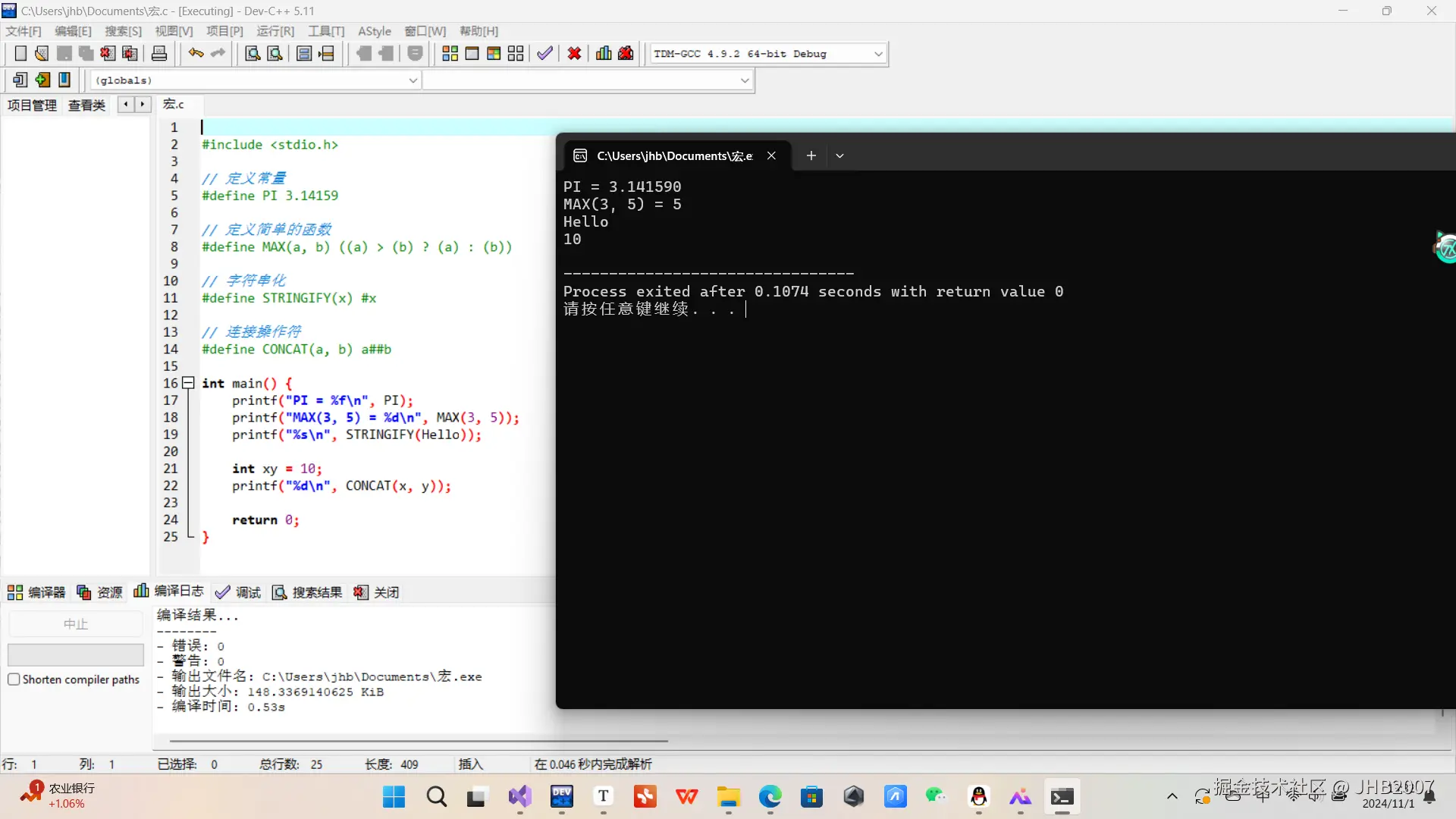
Task: Toggle the Shorten compiler paths checkbox
Action: click(14, 679)
